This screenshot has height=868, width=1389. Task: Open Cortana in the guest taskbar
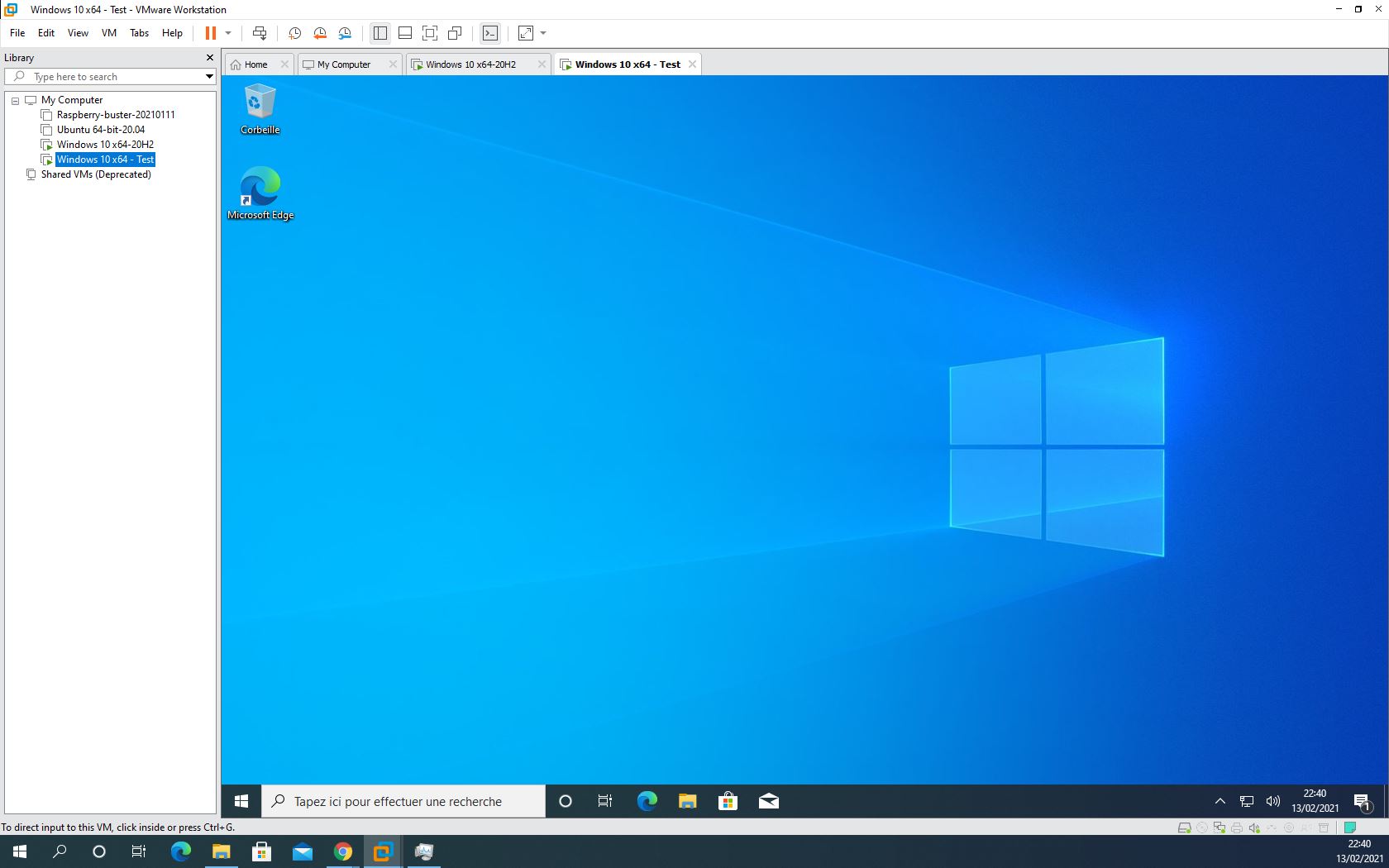point(566,801)
